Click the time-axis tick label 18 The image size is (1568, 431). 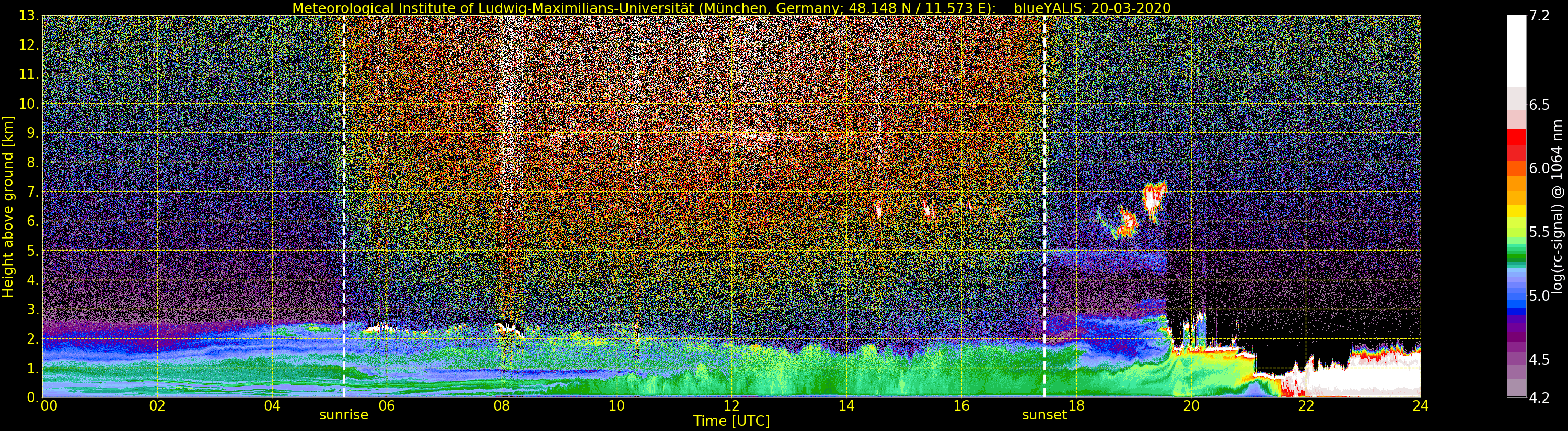click(1076, 406)
